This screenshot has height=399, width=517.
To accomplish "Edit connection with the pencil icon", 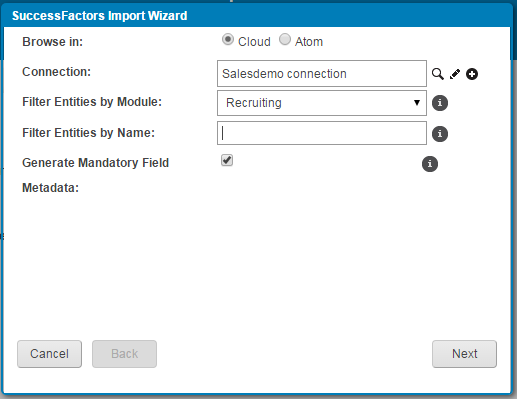I will point(455,74).
